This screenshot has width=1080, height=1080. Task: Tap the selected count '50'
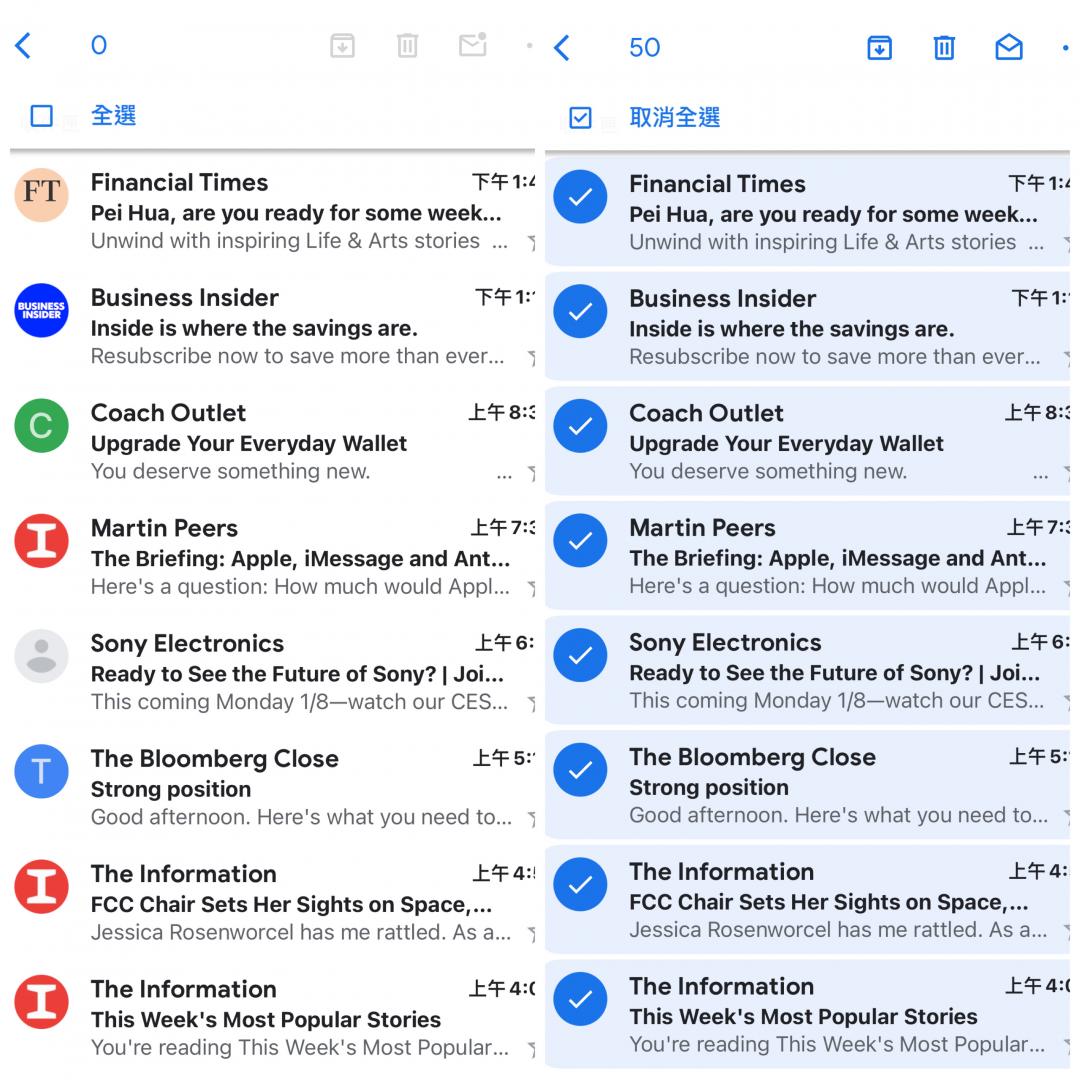(644, 48)
